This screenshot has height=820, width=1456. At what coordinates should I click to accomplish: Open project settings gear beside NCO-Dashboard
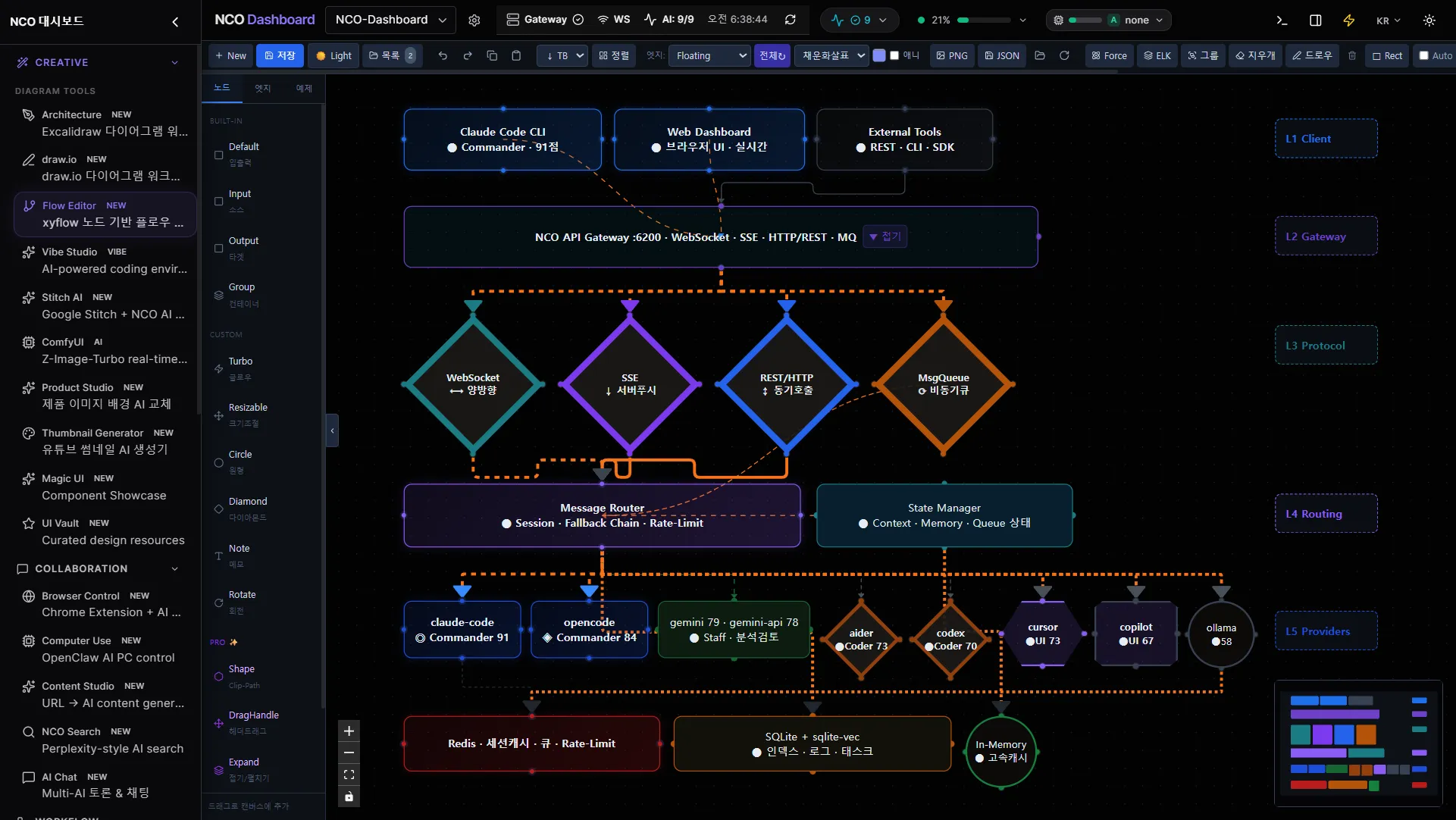474,20
